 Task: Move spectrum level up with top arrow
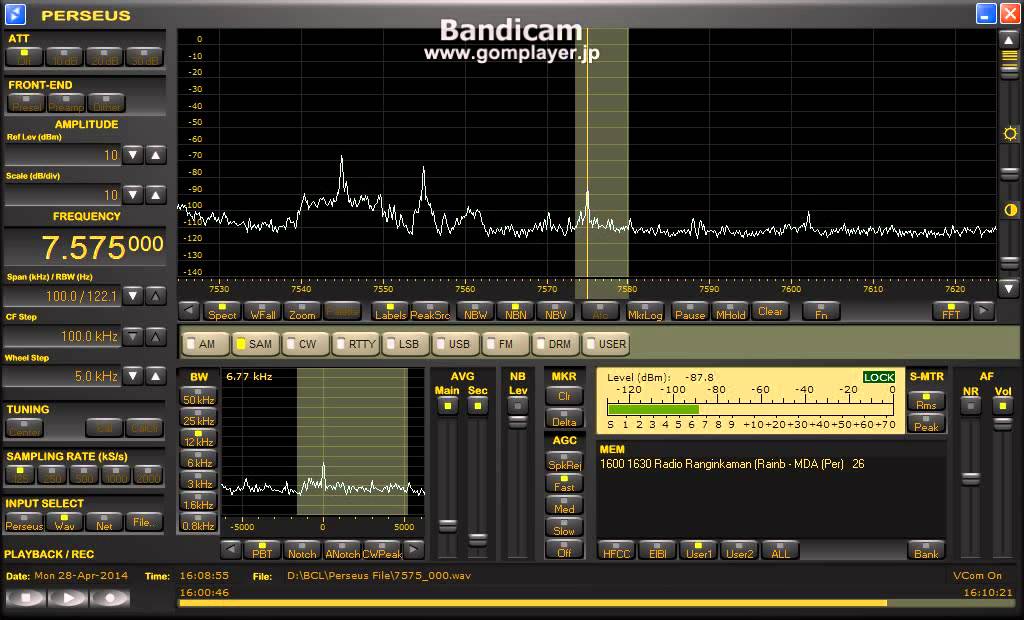click(1009, 40)
